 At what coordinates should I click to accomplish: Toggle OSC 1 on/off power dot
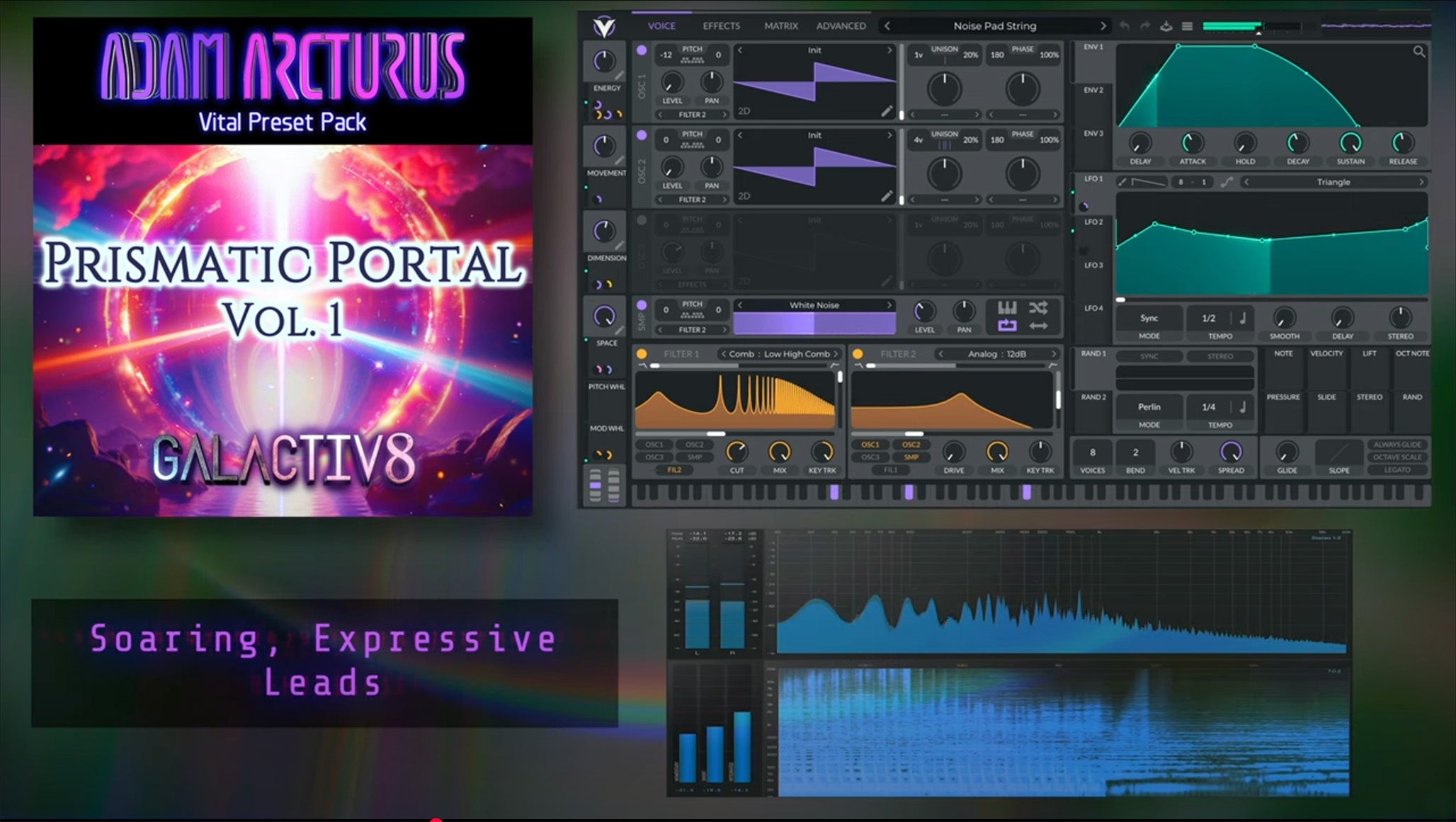[642, 50]
